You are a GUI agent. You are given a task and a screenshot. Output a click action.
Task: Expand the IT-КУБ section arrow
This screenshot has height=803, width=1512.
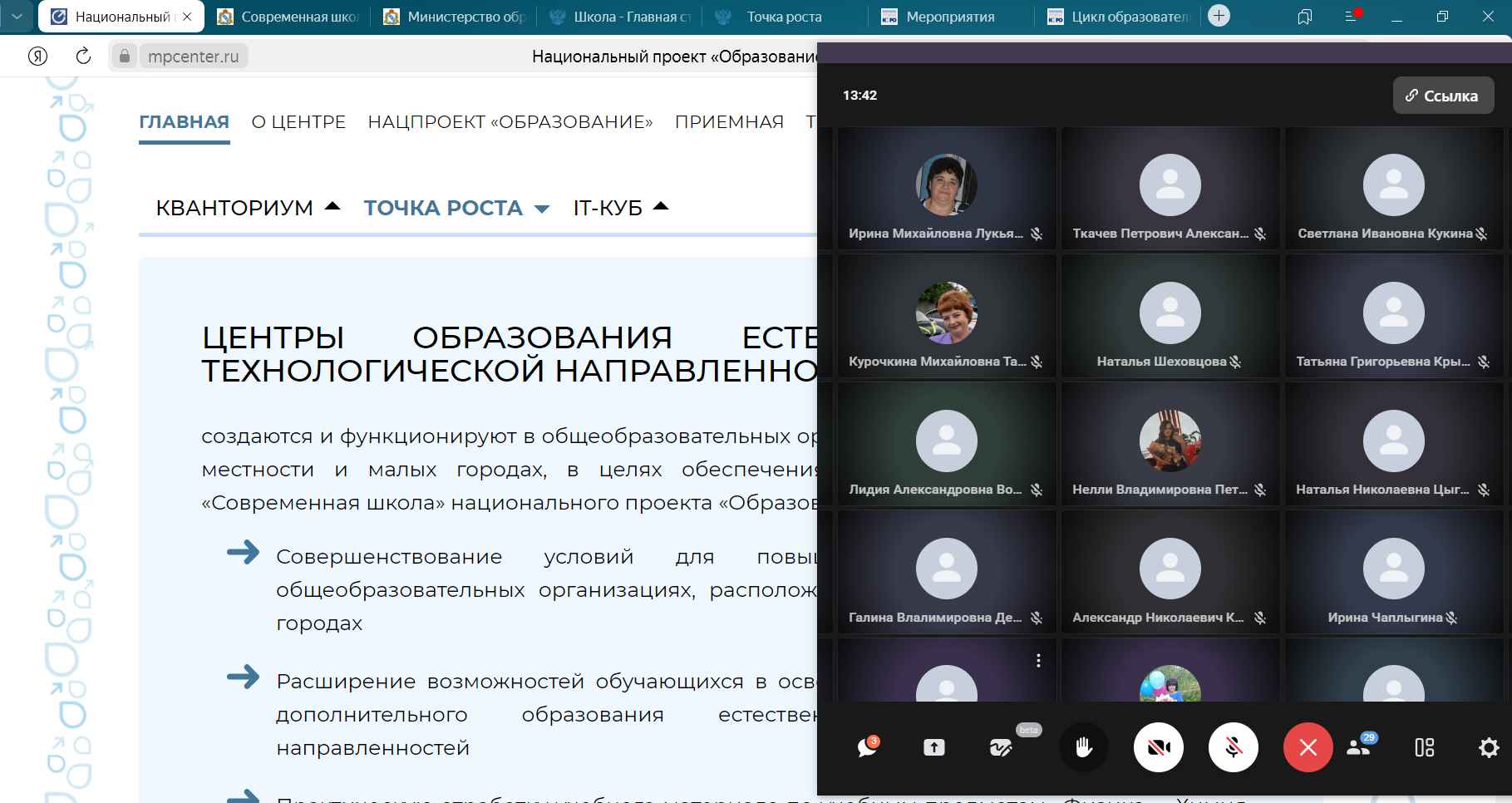[x=661, y=206]
